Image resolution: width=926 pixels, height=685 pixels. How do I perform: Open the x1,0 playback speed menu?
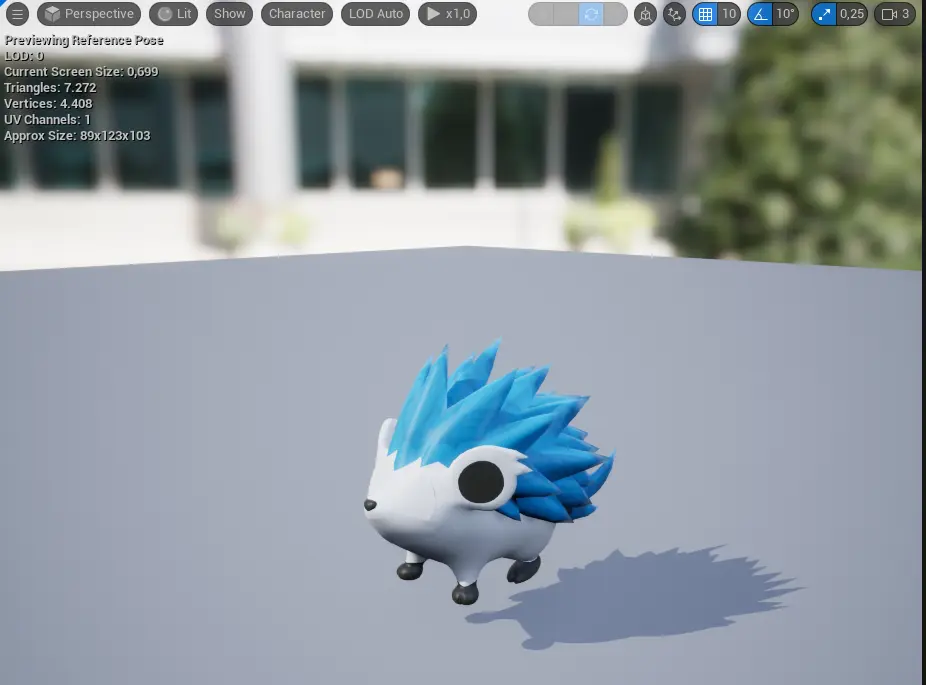pyautogui.click(x=448, y=14)
